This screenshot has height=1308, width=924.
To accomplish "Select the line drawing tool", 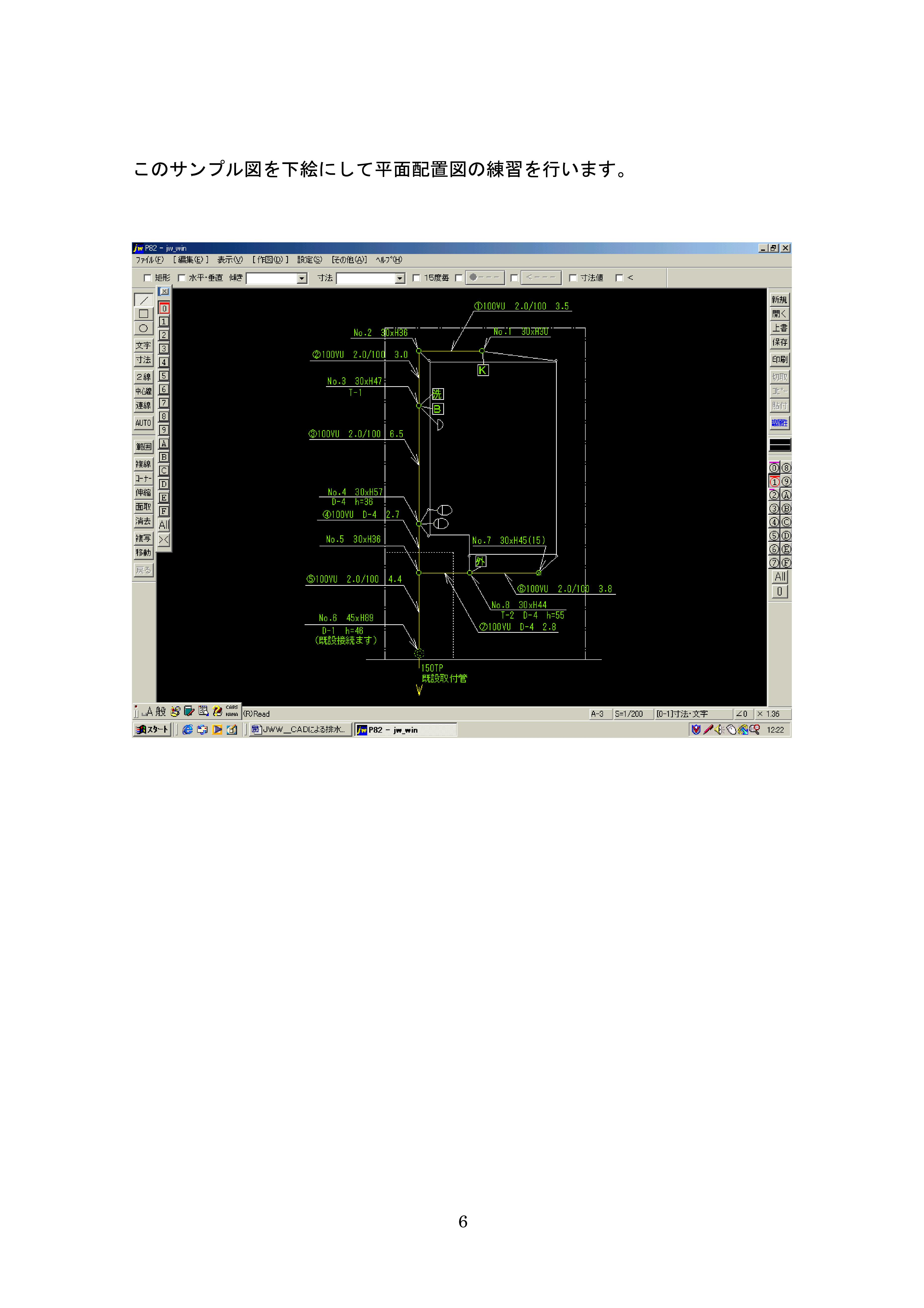I will [x=144, y=300].
